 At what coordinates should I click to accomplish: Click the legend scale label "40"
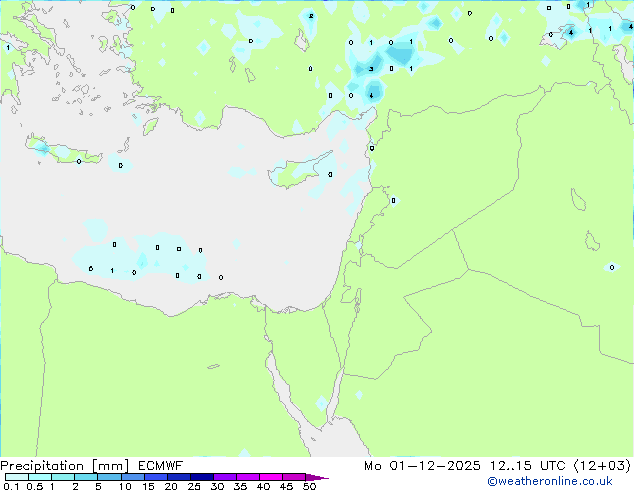(264, 486)
